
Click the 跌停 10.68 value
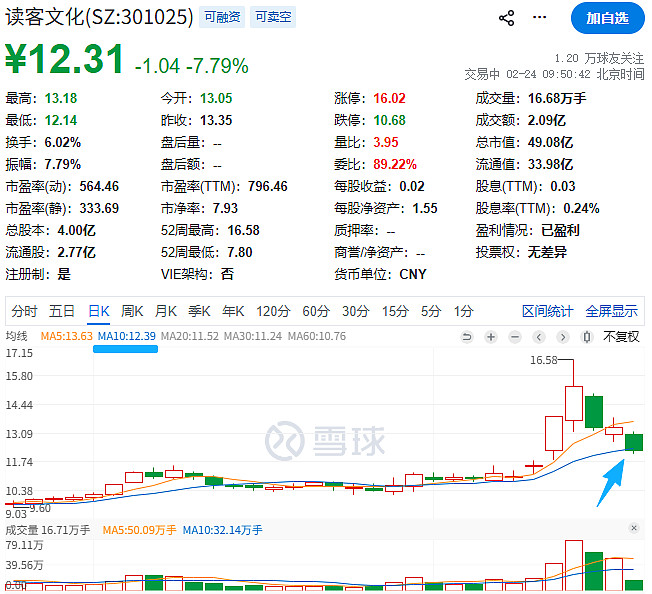[x=389, y=120]
